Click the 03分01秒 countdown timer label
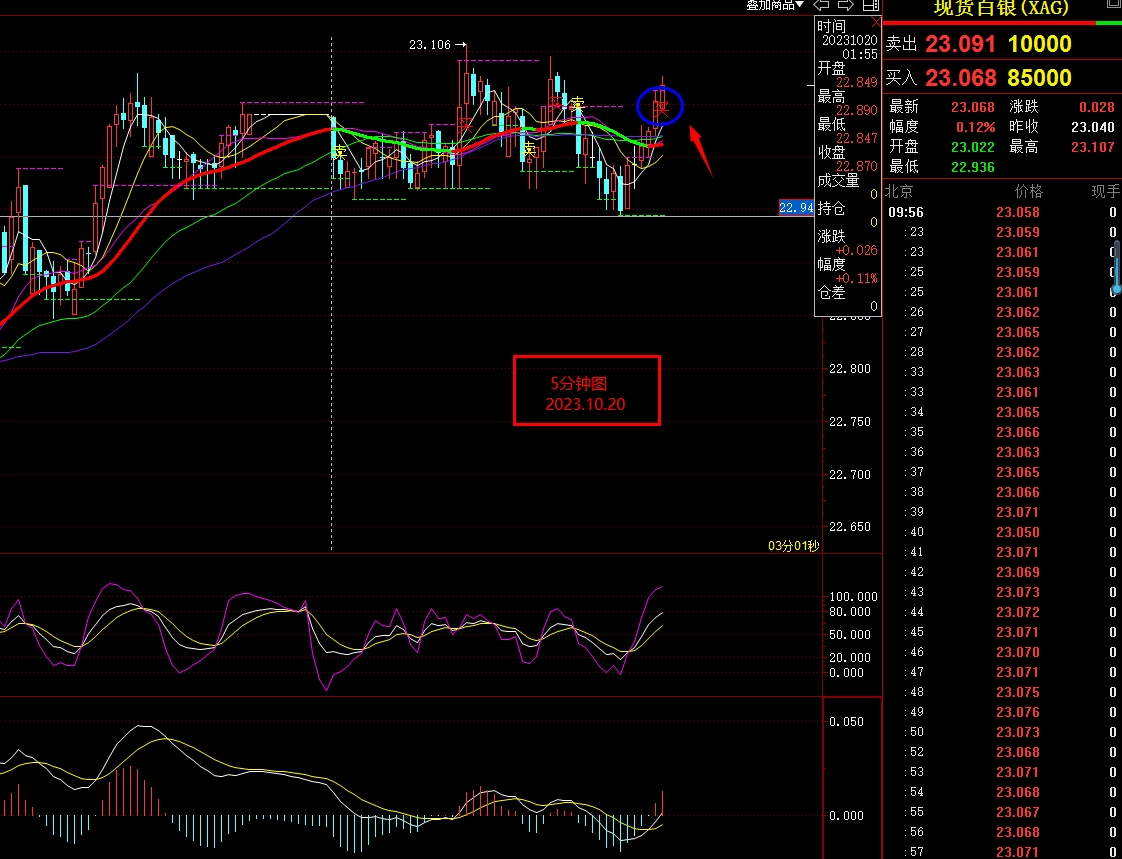The width and height of the screenshot is (1122, 859). point(793,545)
